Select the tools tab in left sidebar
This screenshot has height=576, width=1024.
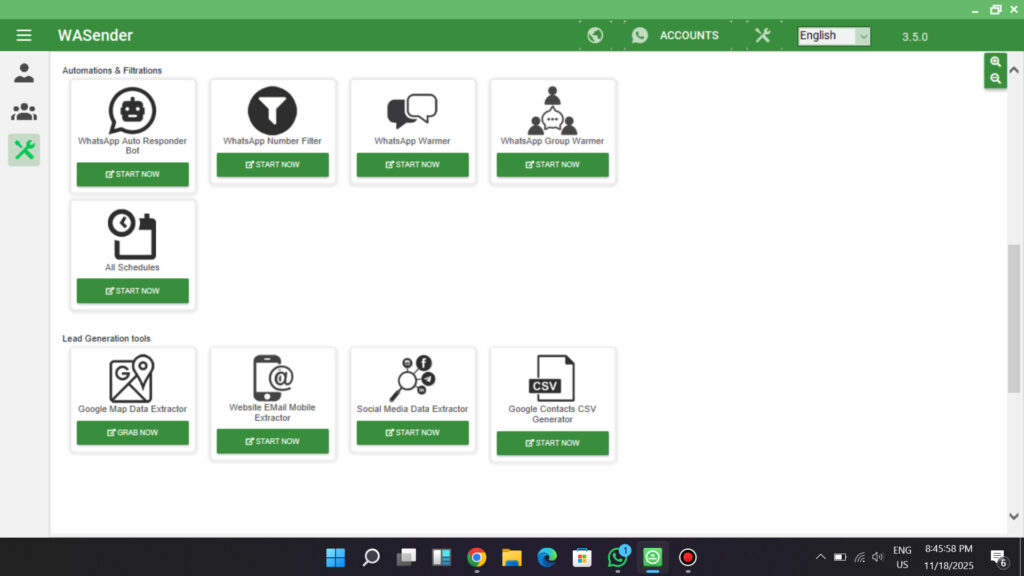[24, 150]
